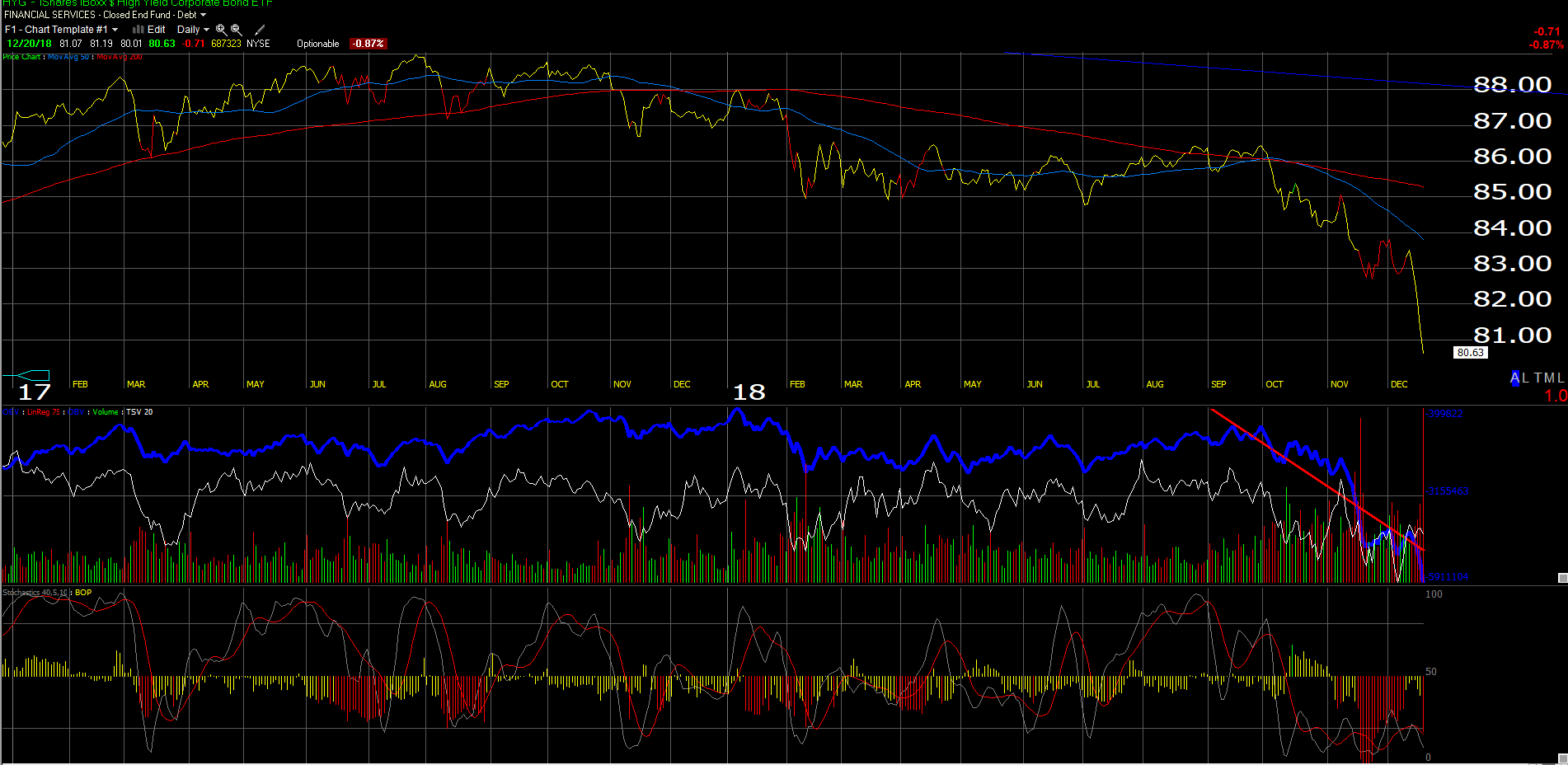Viewport: 1568px width, 765px height.
Task: Click the -5911104 volume scale value
Action: click(x=1448, y=577)
